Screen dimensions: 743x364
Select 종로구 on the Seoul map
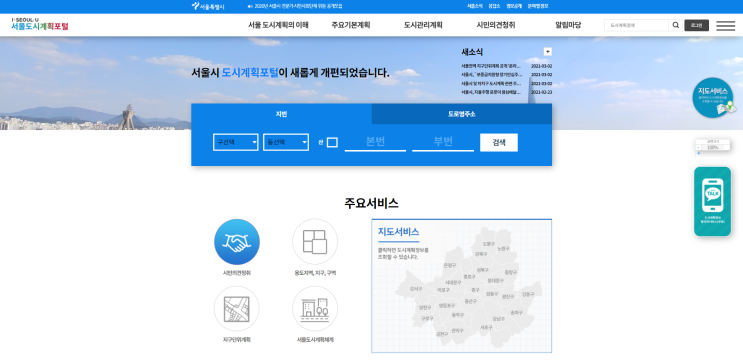(x=469, y=277)
